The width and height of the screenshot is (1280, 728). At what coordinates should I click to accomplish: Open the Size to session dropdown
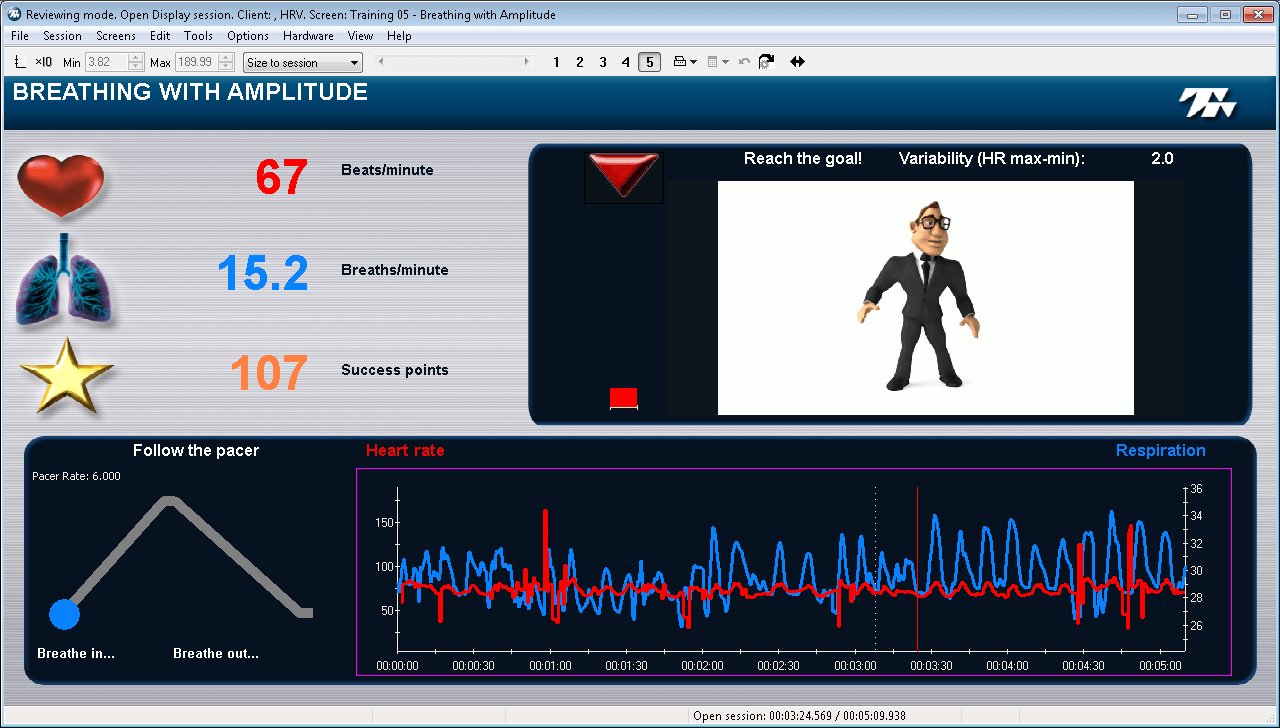coord(303,62)
